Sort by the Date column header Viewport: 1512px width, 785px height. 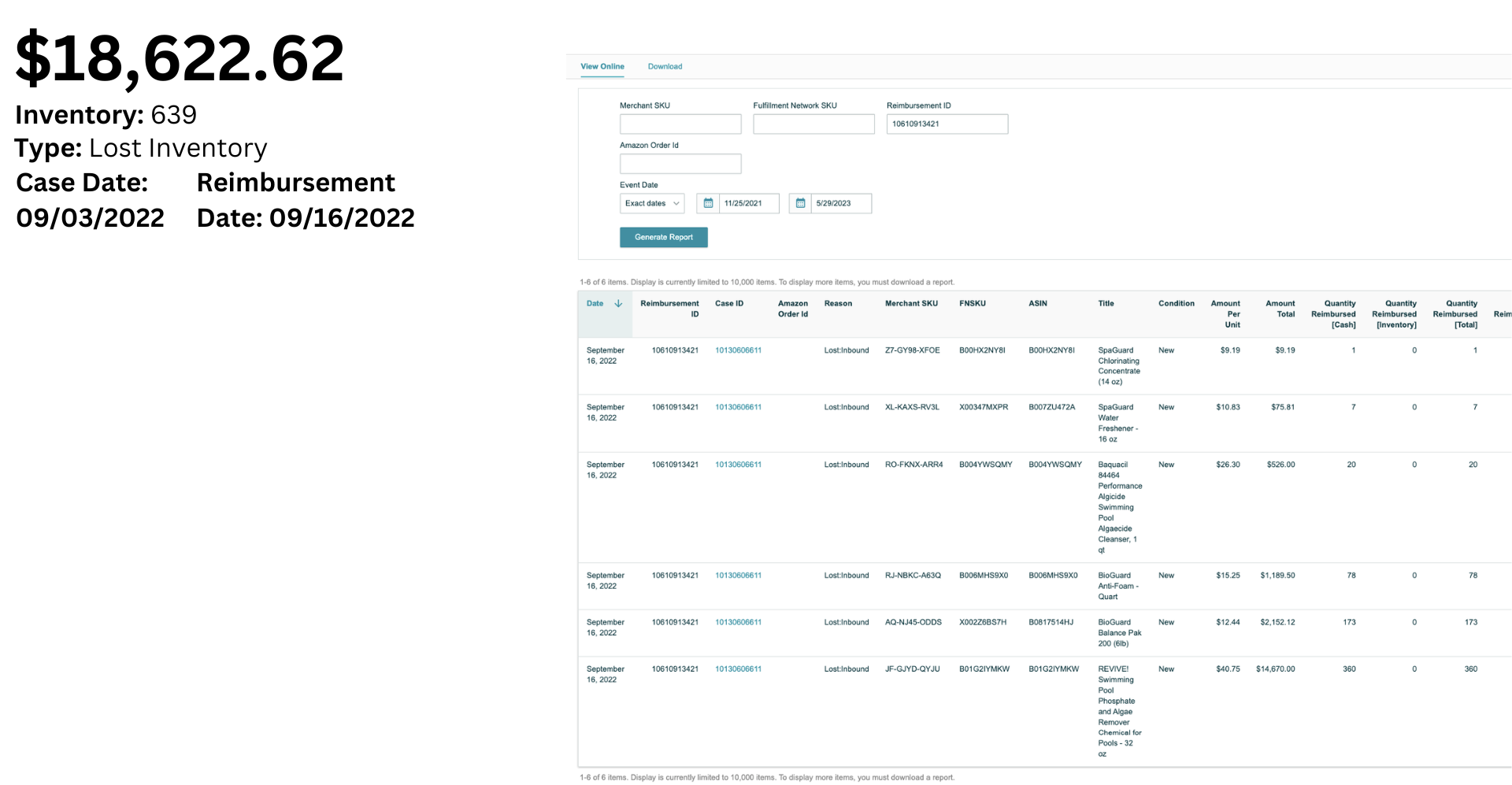tap(595, 303)
